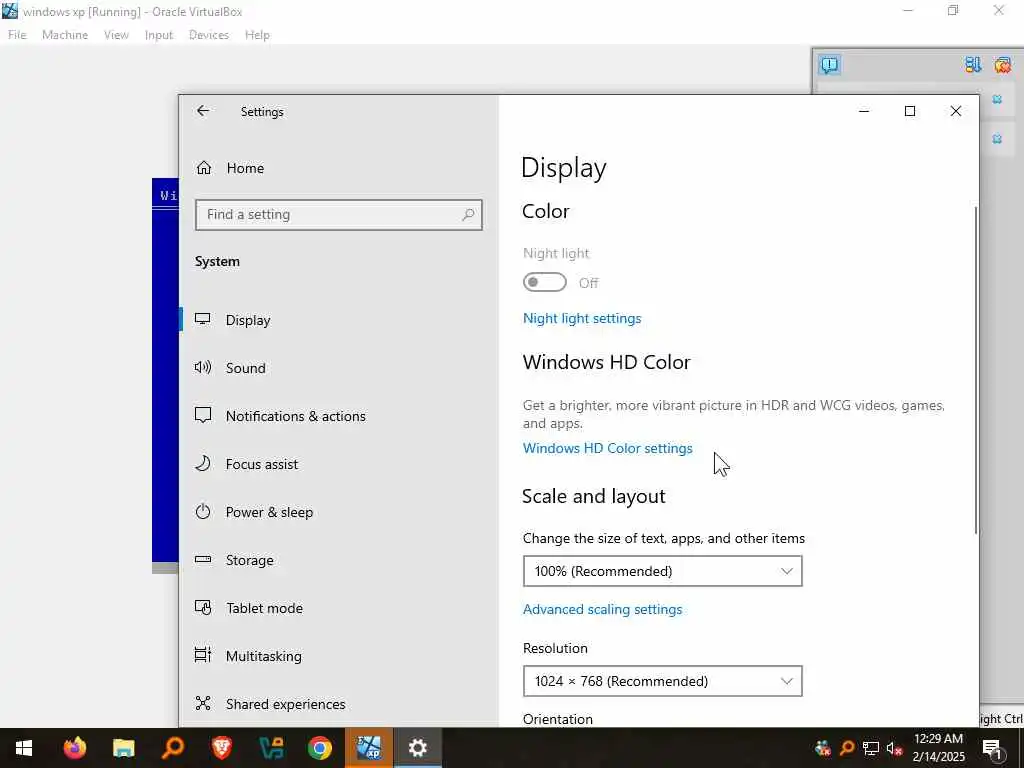Launch Brave browser from the taskbar
Screen dimensions: 1024x768
pos(221,748)
